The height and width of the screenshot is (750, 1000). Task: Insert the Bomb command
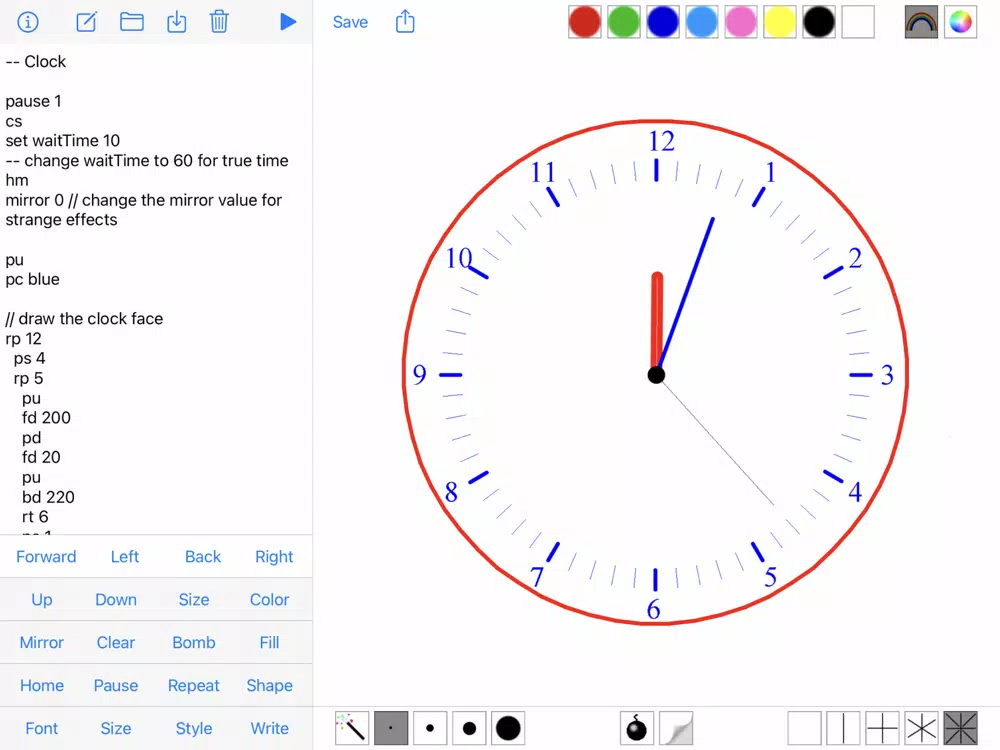click(194, 642)
